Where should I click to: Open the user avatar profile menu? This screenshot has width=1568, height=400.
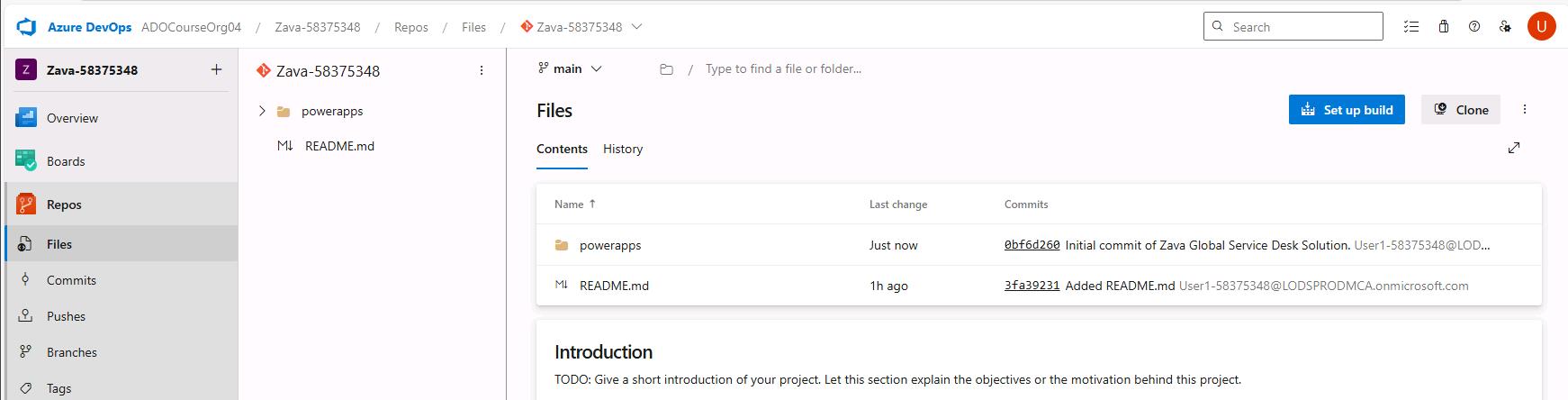coord(1542,26)
